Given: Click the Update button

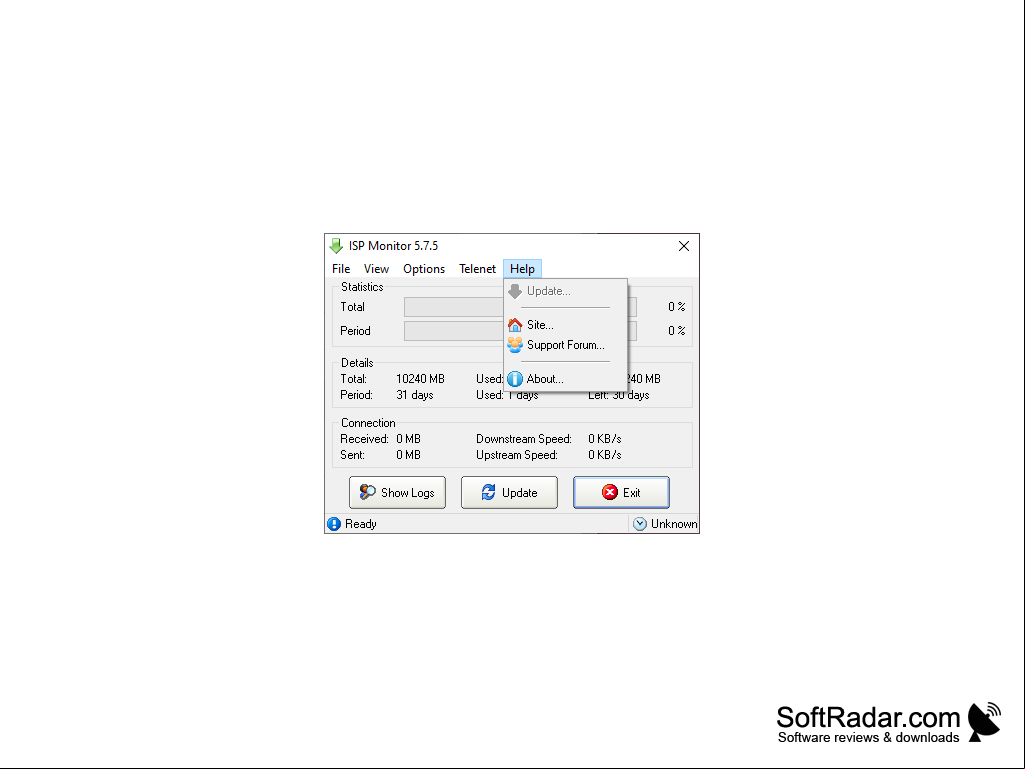Looking at the screenshot, I should pyautogui.click(x=509, y=492).
